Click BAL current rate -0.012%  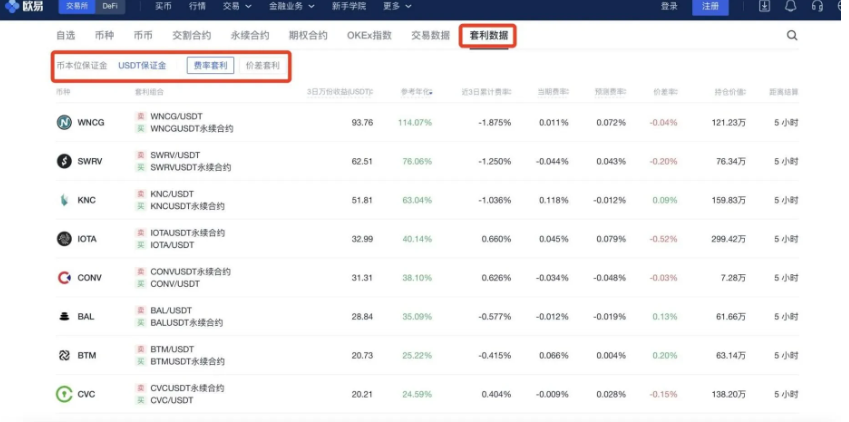[x=552, y=316]
